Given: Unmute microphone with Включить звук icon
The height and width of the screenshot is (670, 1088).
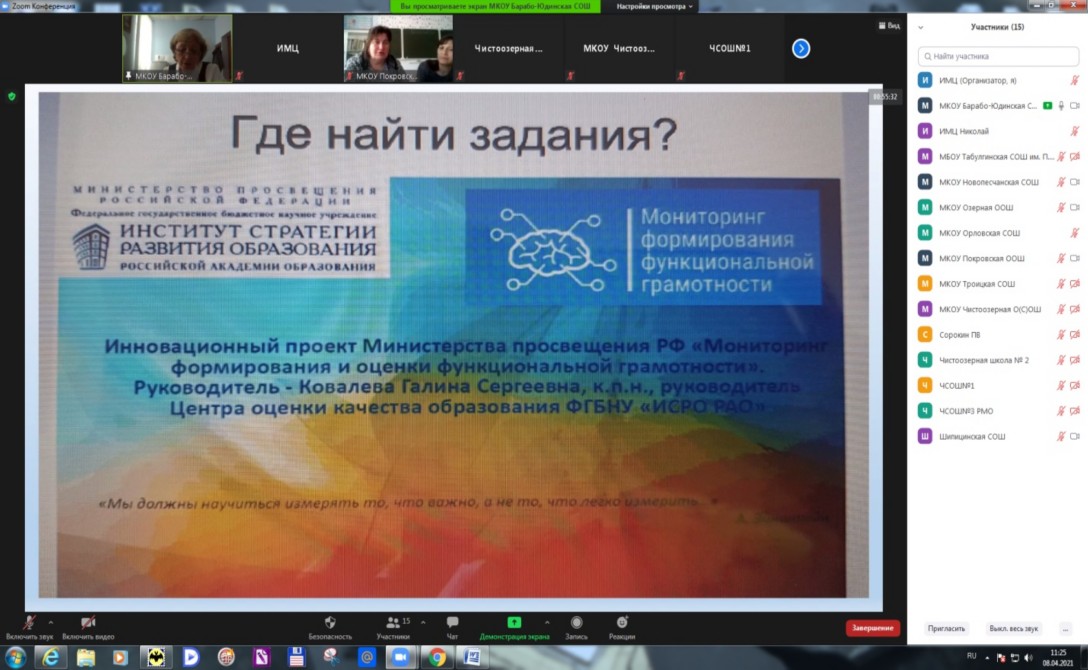Looking at the screenshot, I should point(29,622).
